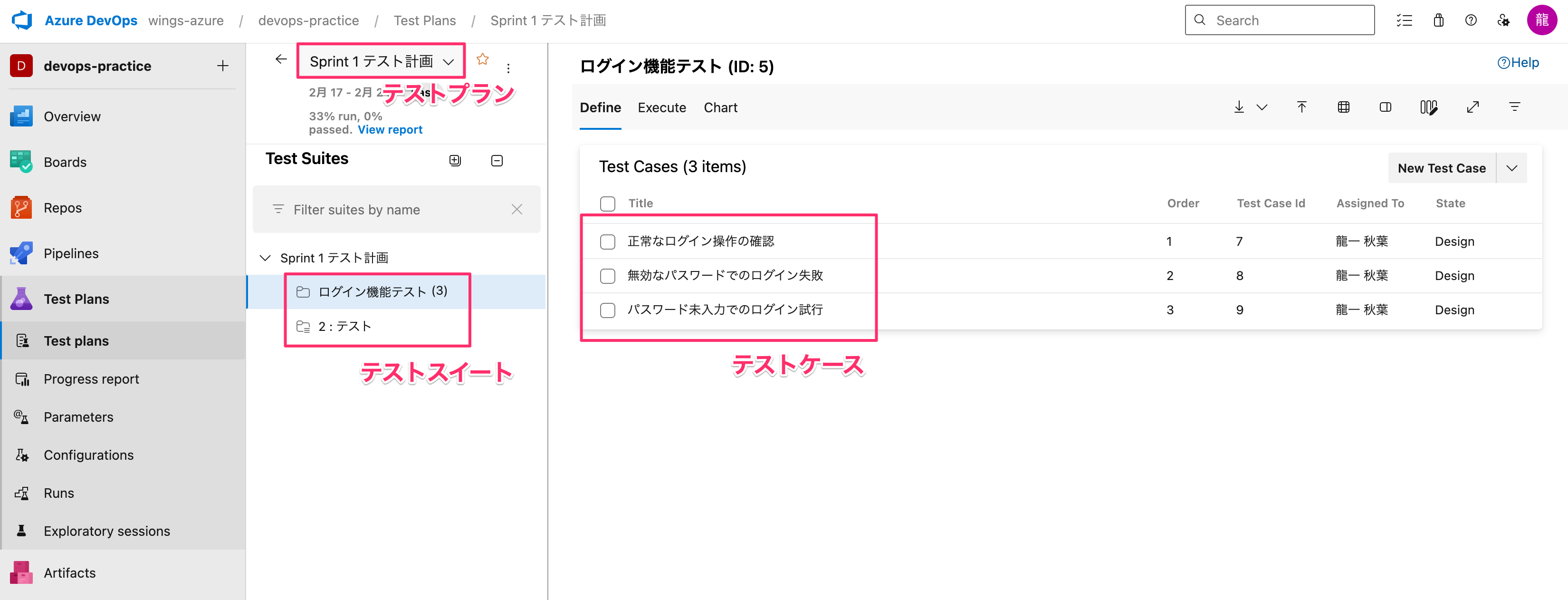The width and height of the screenshot is (1568, 600).
Task: Open the test case filter icon
Action: [1514, 107]
